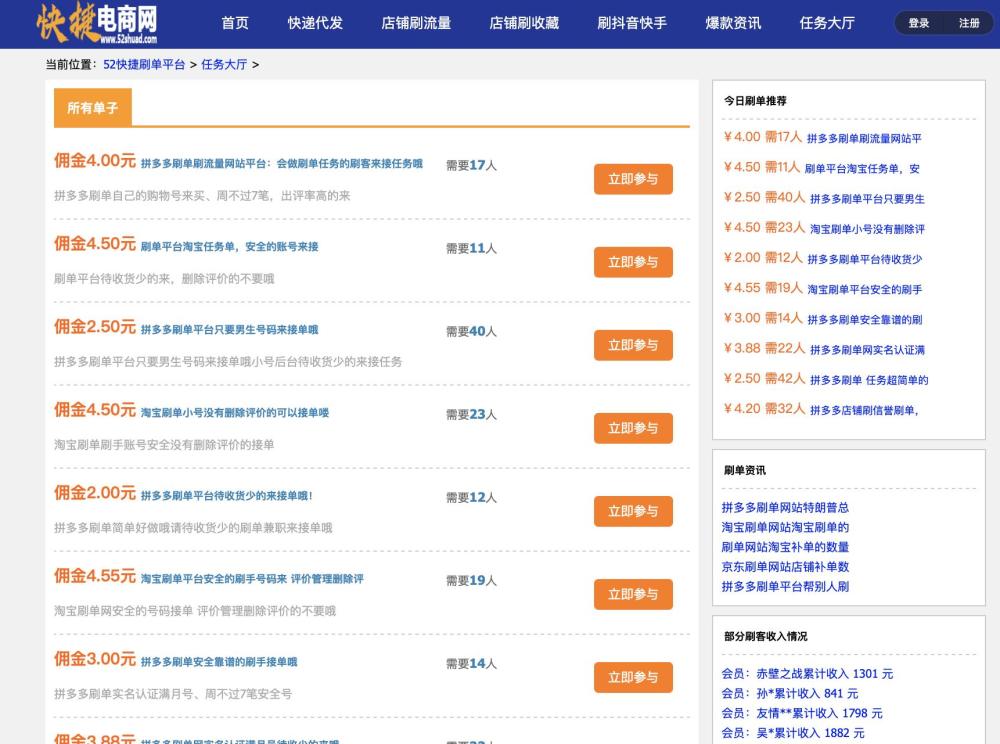Click description 淘宝刷单刷手账号安全没有删除评价的接单
Screen dimensions: 1000x744
click(164, 445)
